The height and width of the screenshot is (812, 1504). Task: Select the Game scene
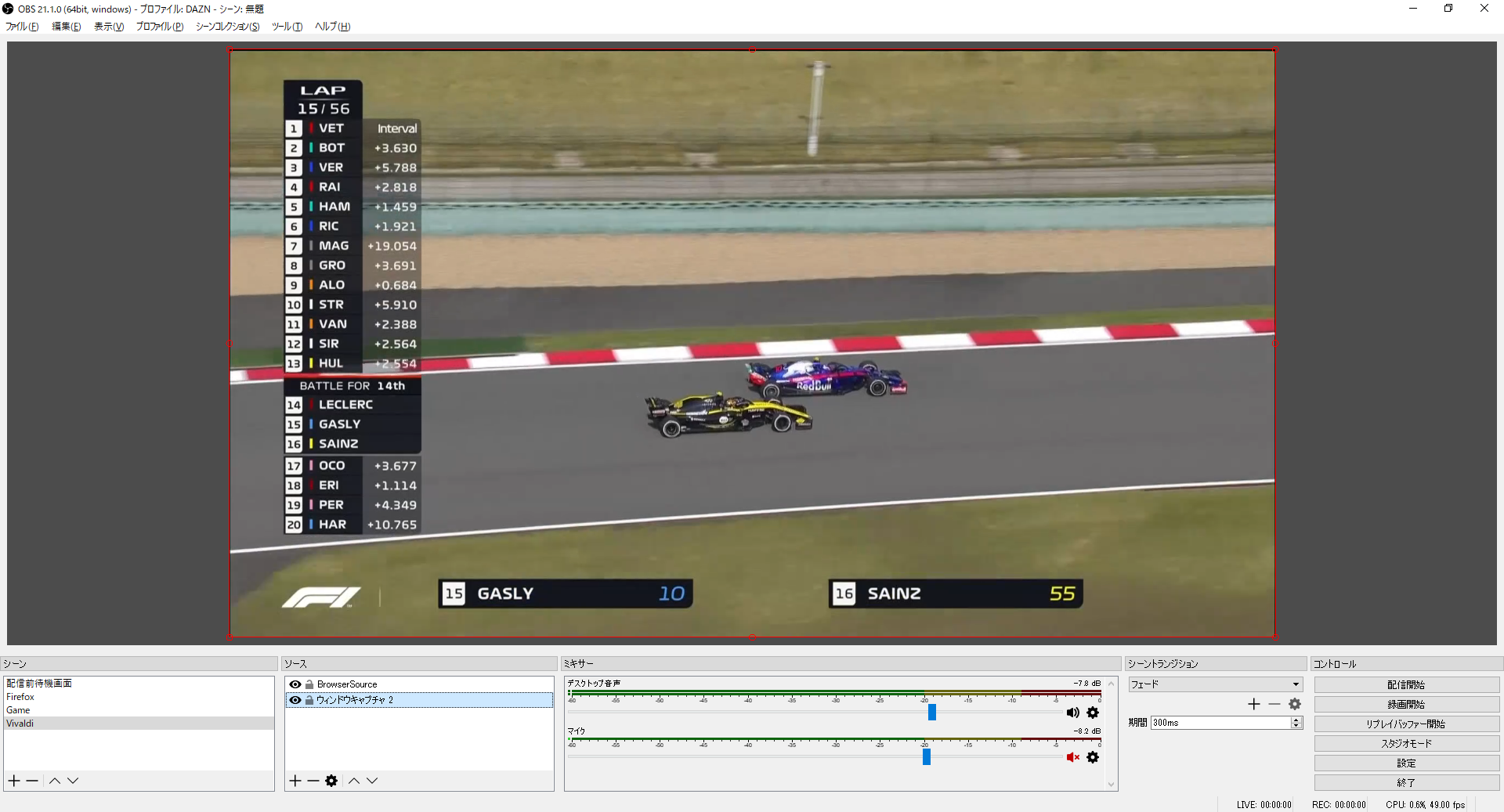[139, 710]
